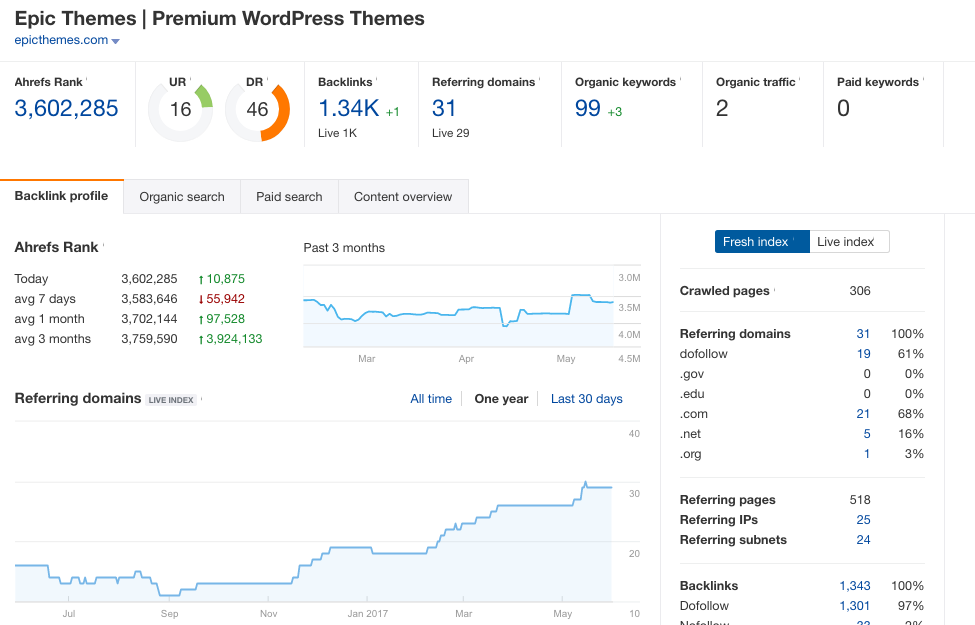Image resolution: width=975 pixels, height=625 pixels.
Task: Click info icon after the LIVE INDEX badge
Action: point(201,399)
